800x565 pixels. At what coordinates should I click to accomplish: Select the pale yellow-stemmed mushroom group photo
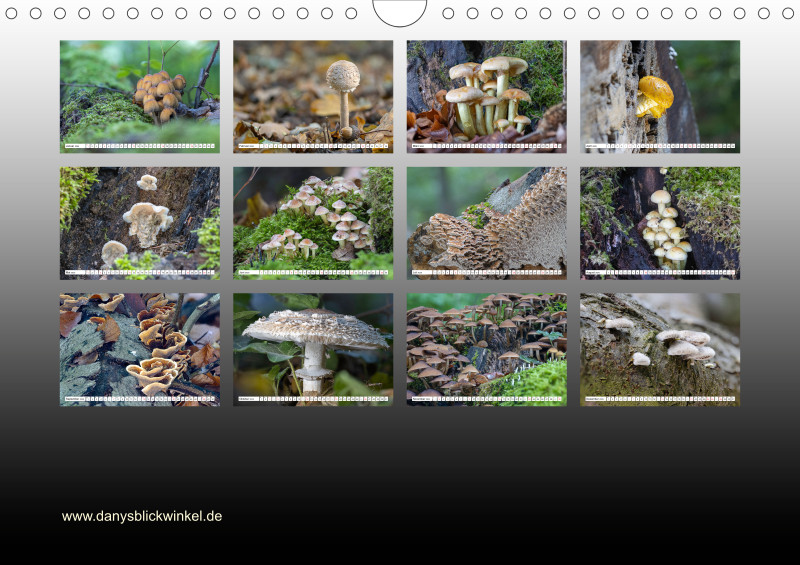coord(487,96)
